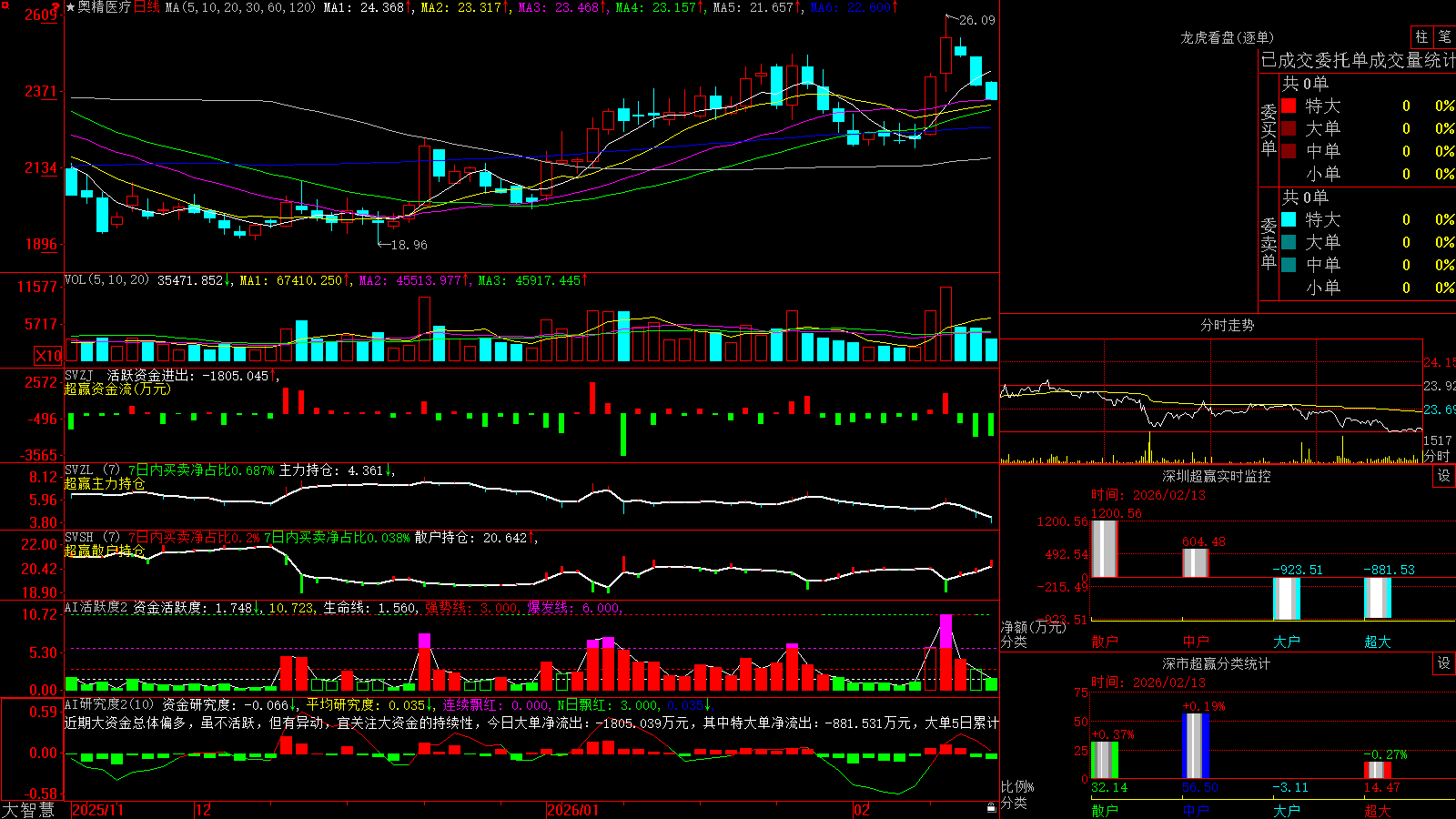Click the 超赢主力持仓 label

pyautogui.click(x=105, y=483)
